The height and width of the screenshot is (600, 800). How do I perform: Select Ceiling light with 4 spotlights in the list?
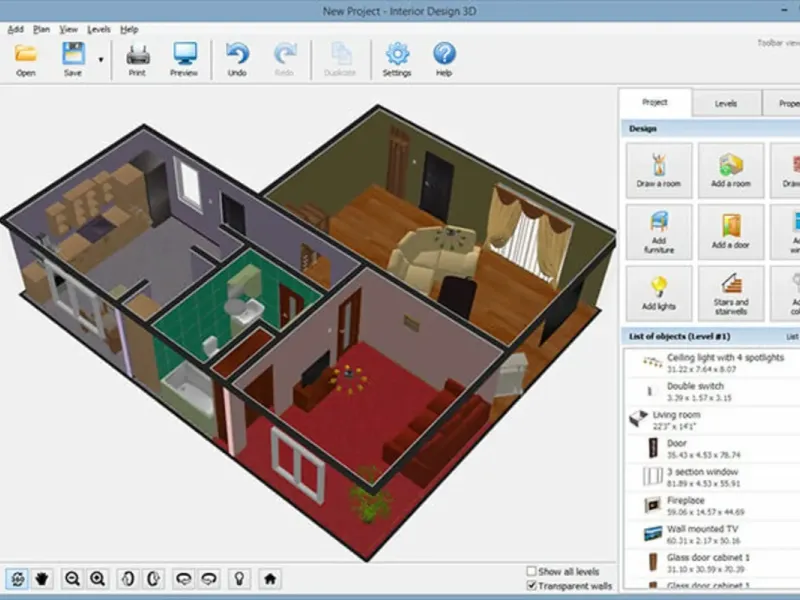711,363
